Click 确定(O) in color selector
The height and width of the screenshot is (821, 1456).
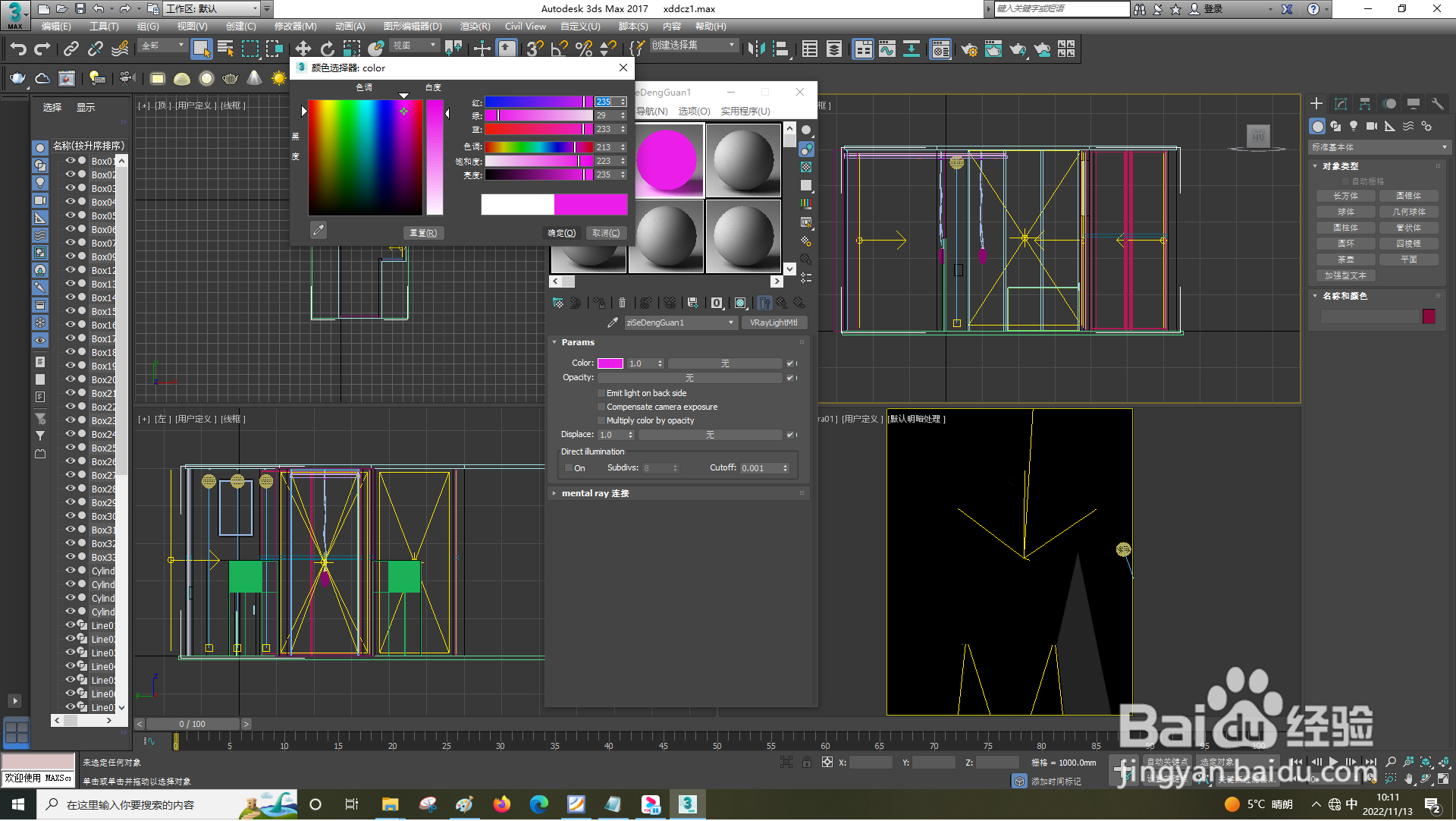click(562, 233)
